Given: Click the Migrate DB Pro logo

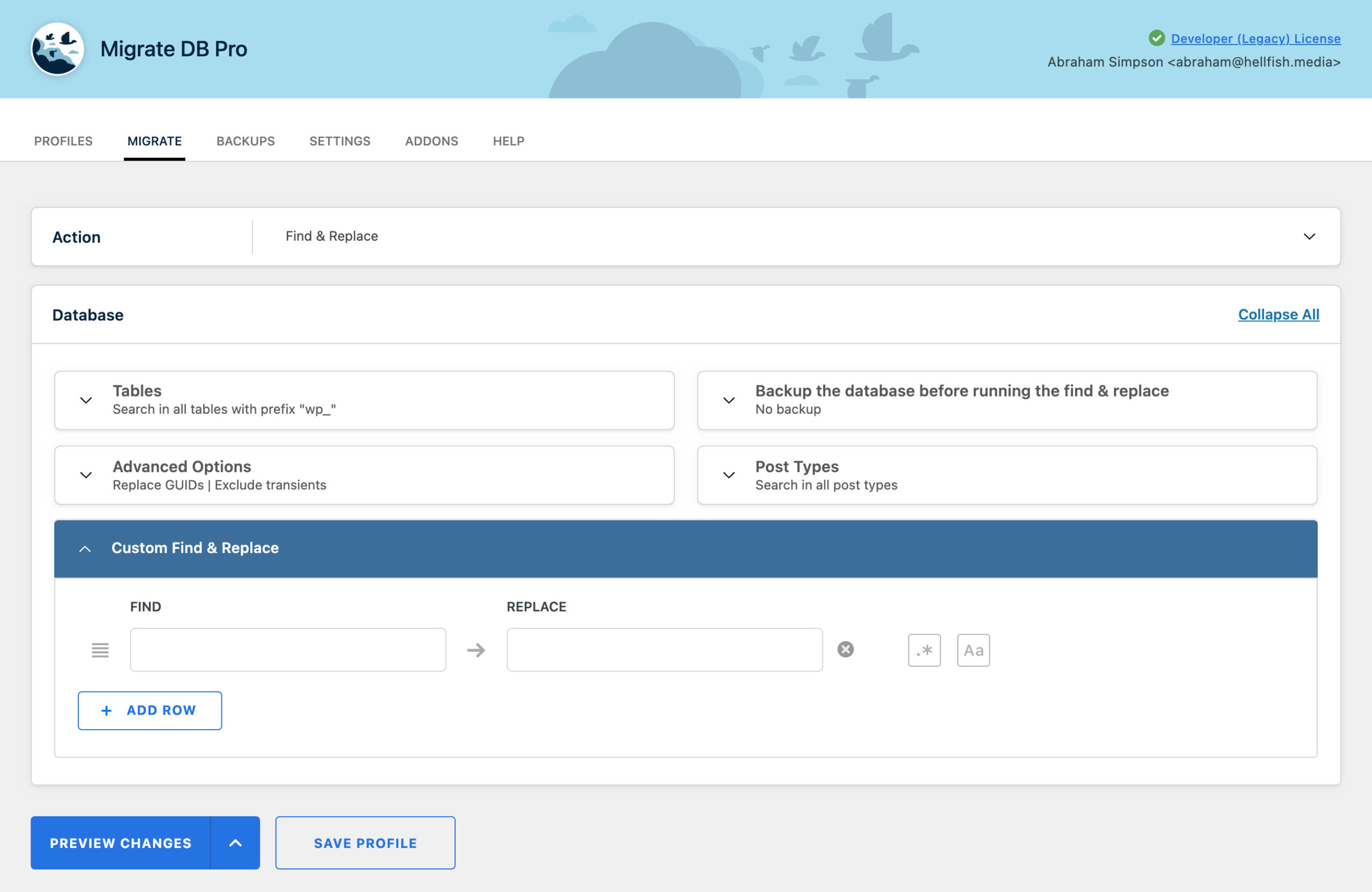Looking at the screenshot, I should coord(57,49).
